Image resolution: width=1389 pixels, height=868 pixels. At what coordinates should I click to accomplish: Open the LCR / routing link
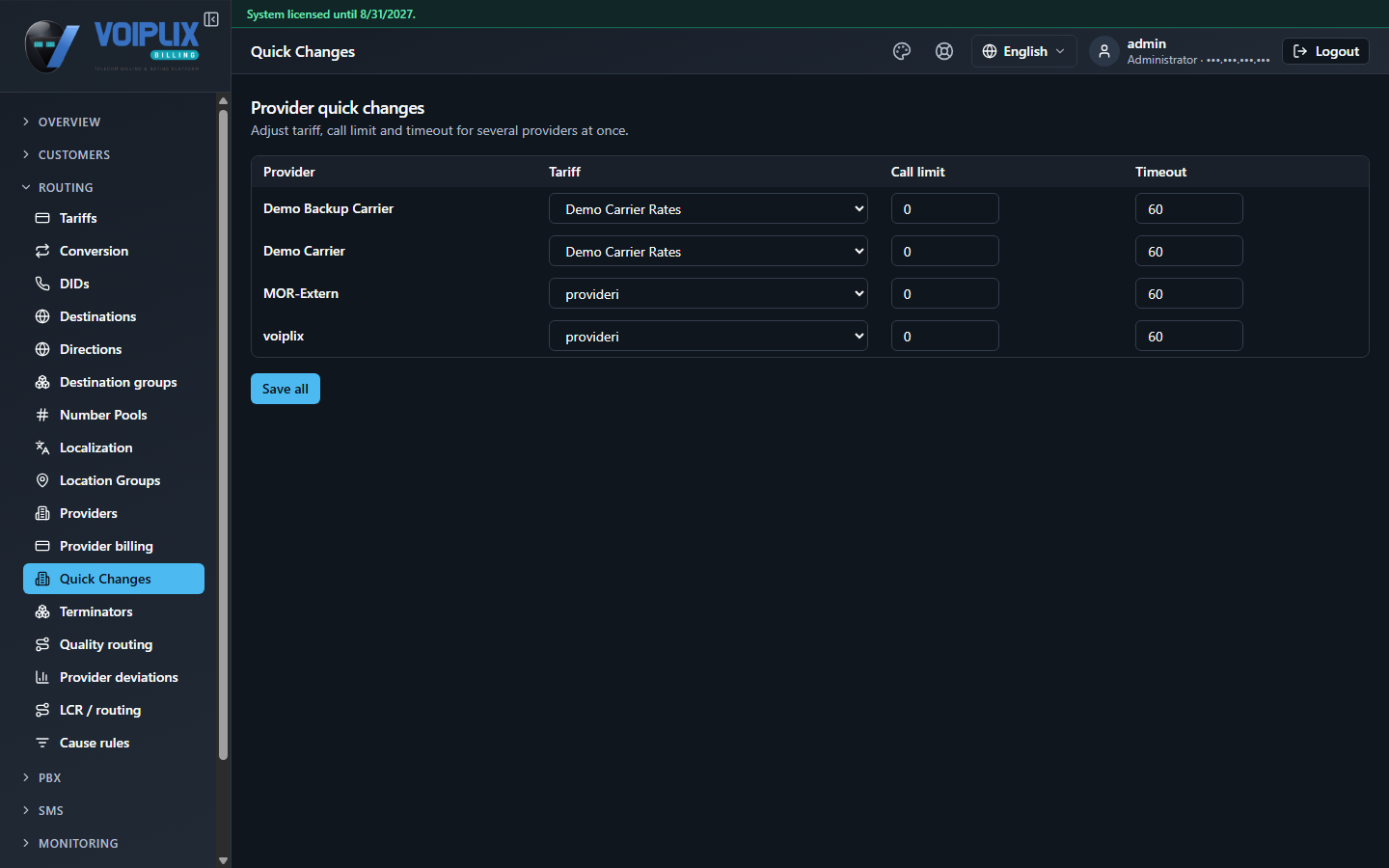point(114,710)
